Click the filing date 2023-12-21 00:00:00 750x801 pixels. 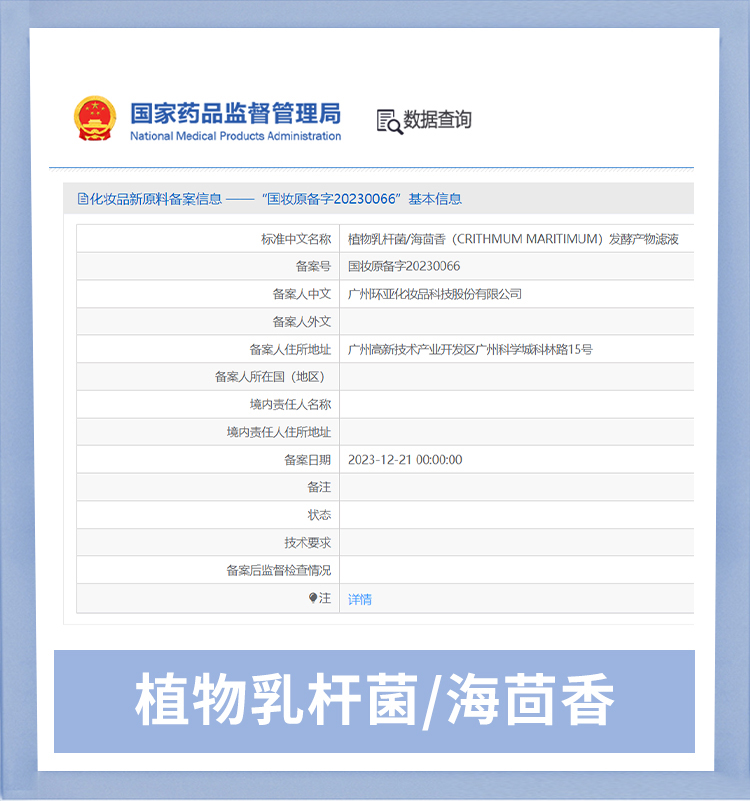point(405,460)
